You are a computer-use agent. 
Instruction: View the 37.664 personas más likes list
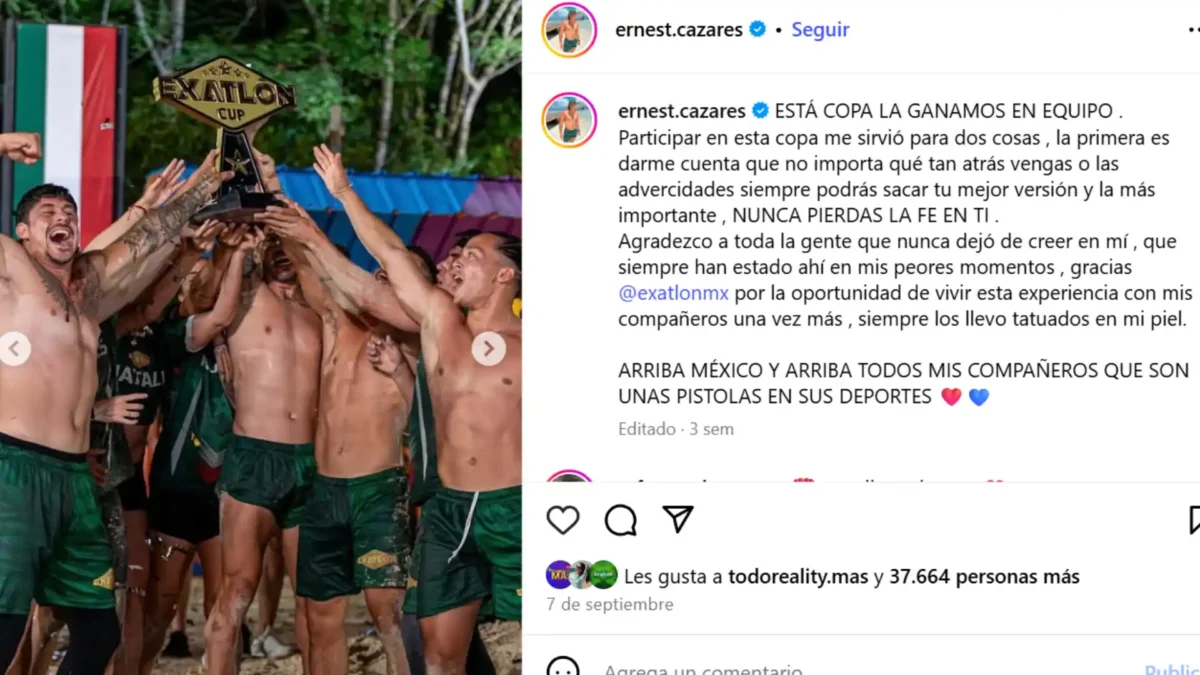pyautogui.click(x=984, y=577)
